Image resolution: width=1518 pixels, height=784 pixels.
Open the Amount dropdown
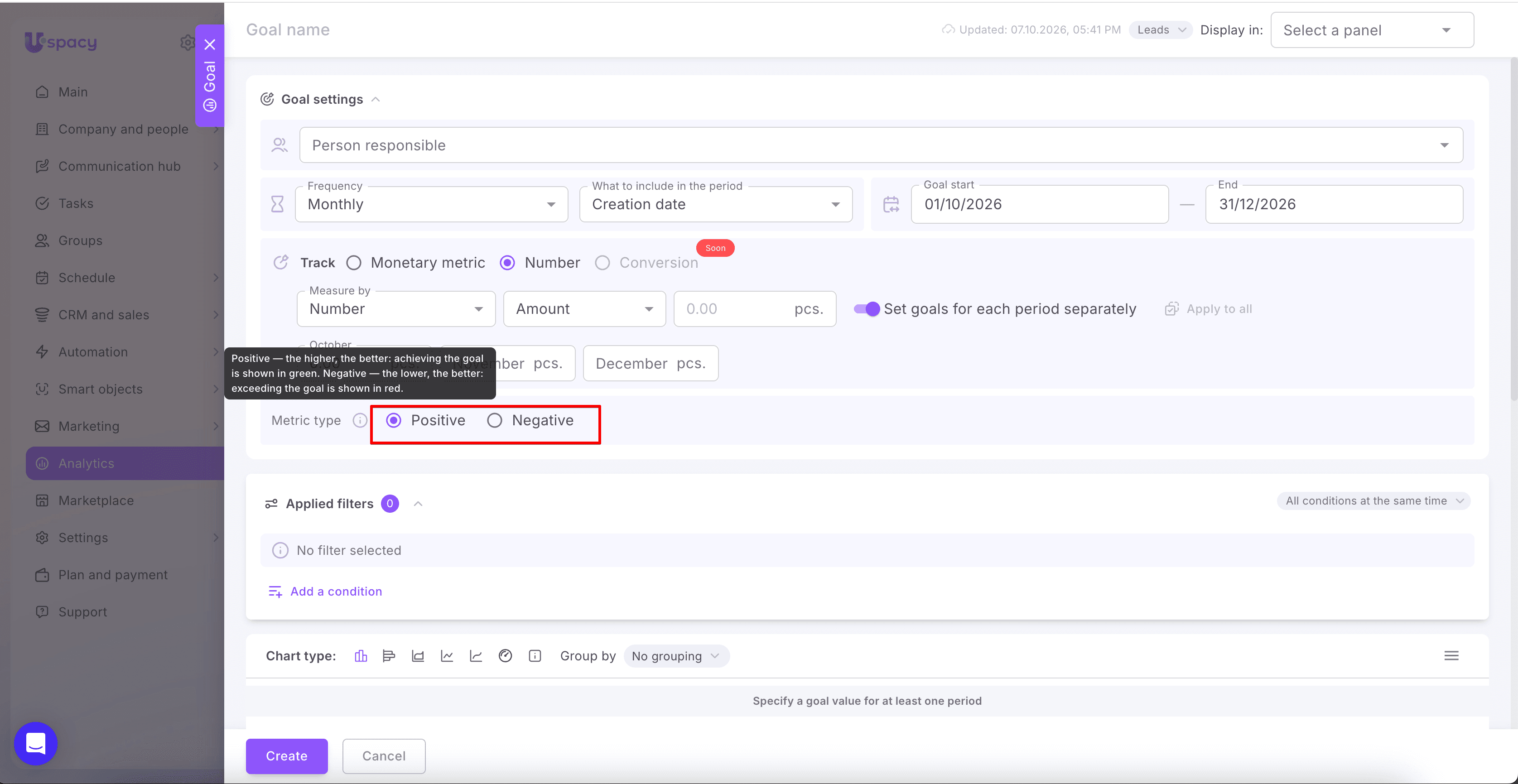584,308
